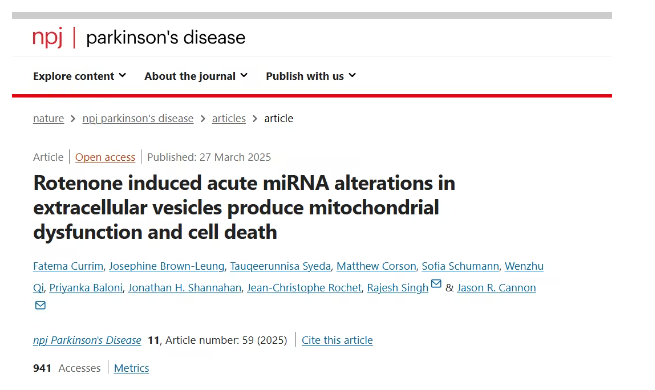This screenshot has height=390, width=655.
Task: Expand the Explore content dropdown
Action: pyautogui.click(x=79, y=76)
